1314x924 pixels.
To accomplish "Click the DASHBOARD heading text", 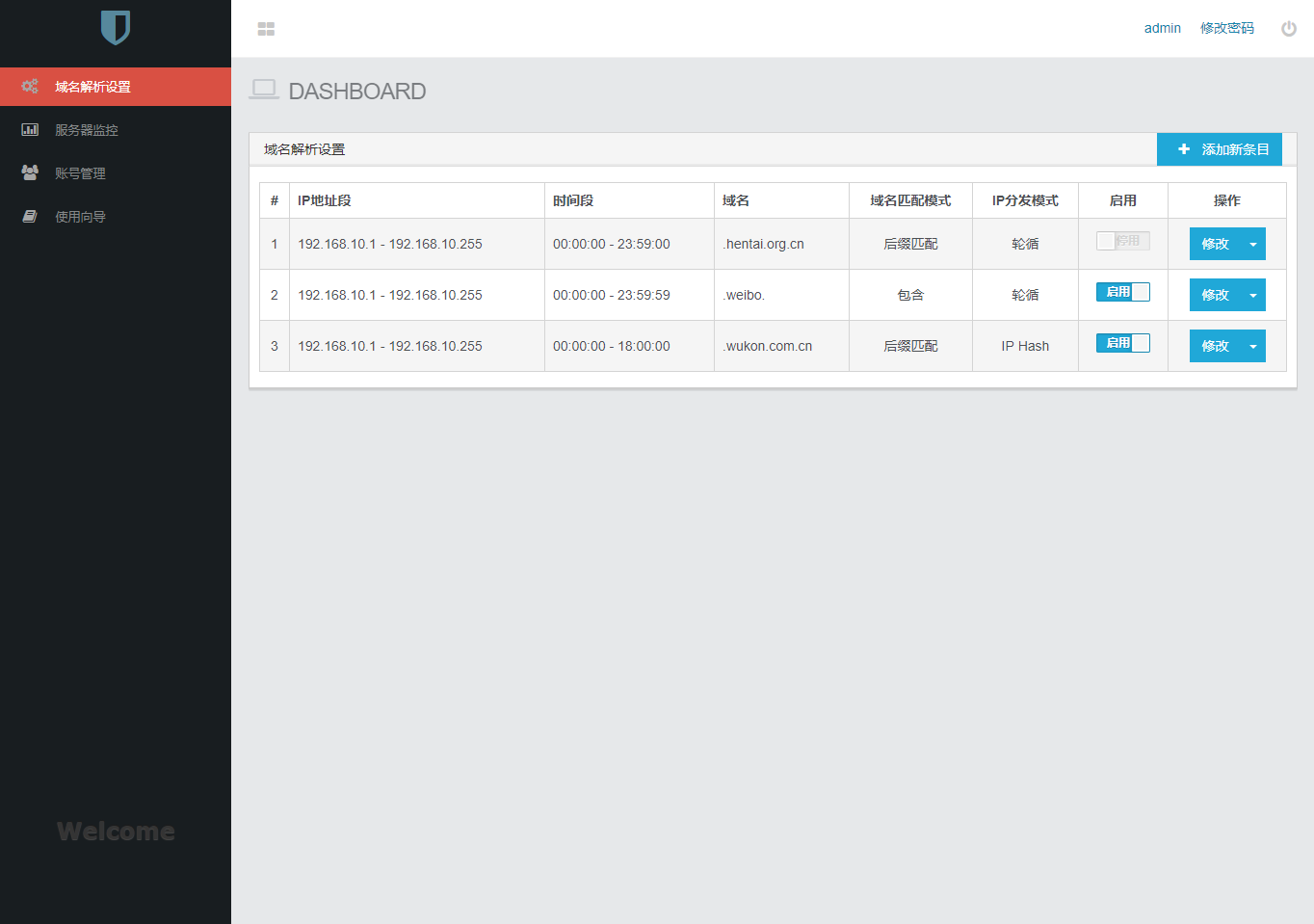I will tap(357, 91).
